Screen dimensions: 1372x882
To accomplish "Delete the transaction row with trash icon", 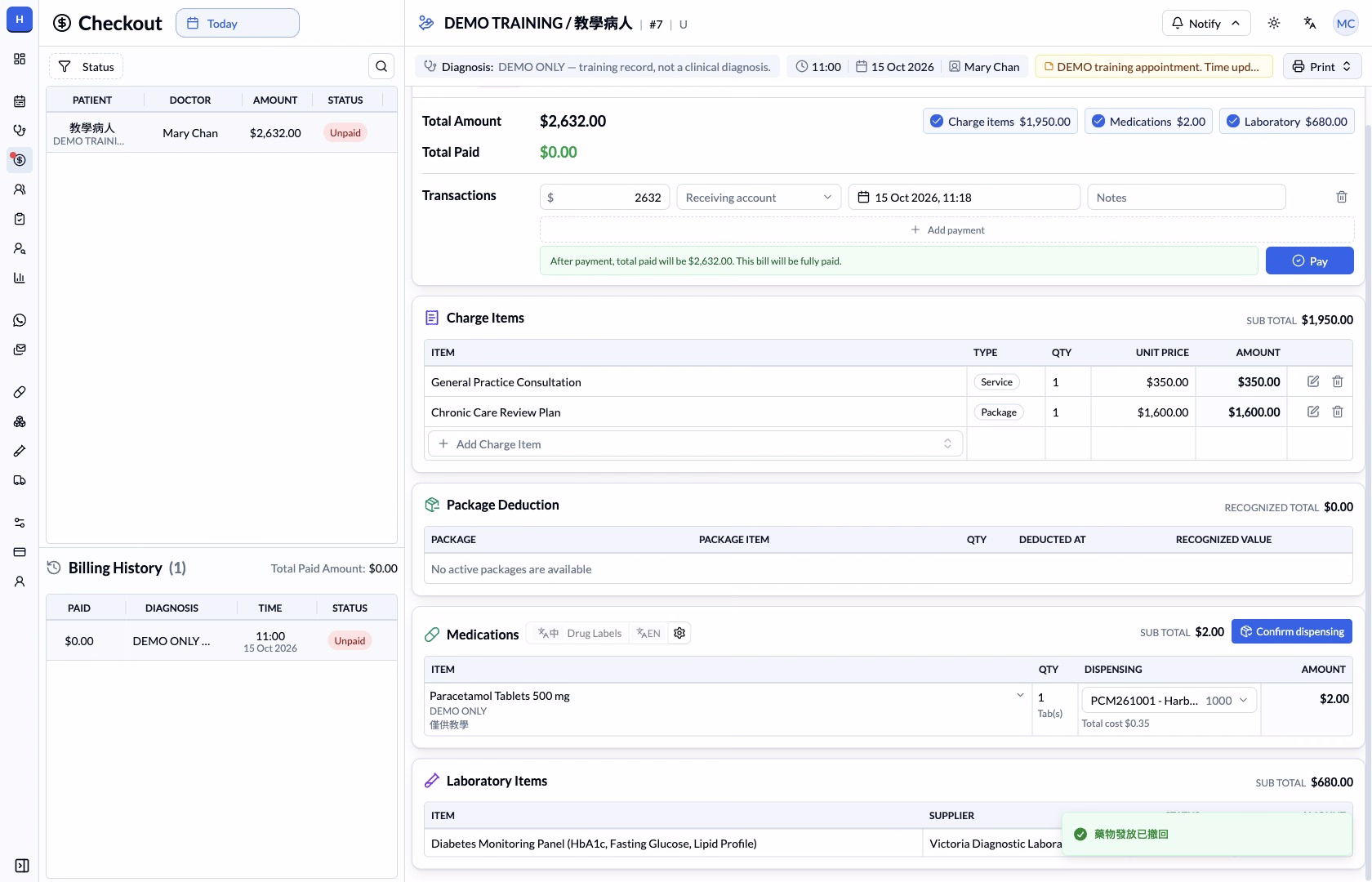I will [1342, 197].
